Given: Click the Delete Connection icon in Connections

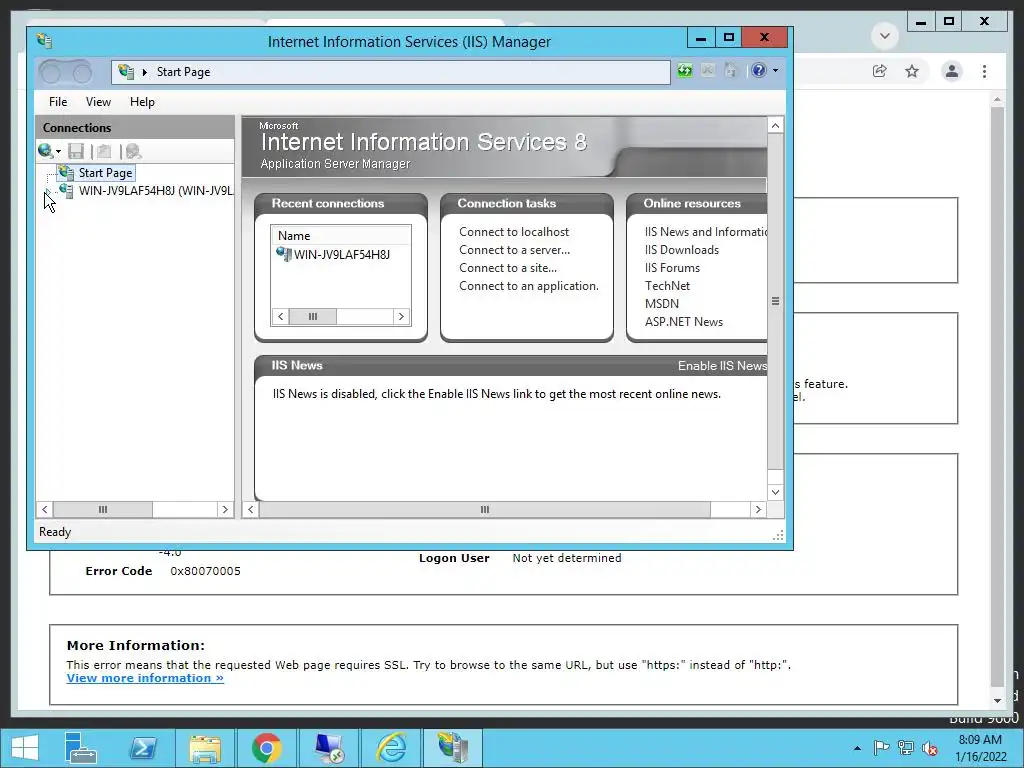Looking at the screenshot, I should 133,152.
